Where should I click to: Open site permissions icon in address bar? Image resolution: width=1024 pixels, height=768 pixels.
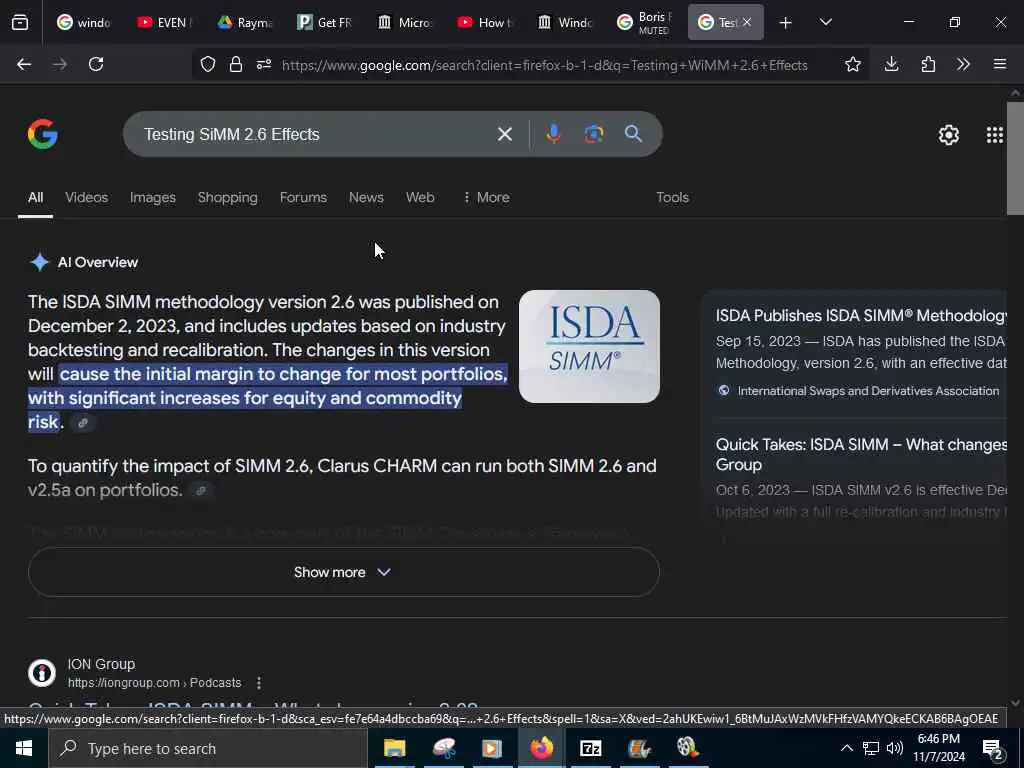tap(264, 64)
